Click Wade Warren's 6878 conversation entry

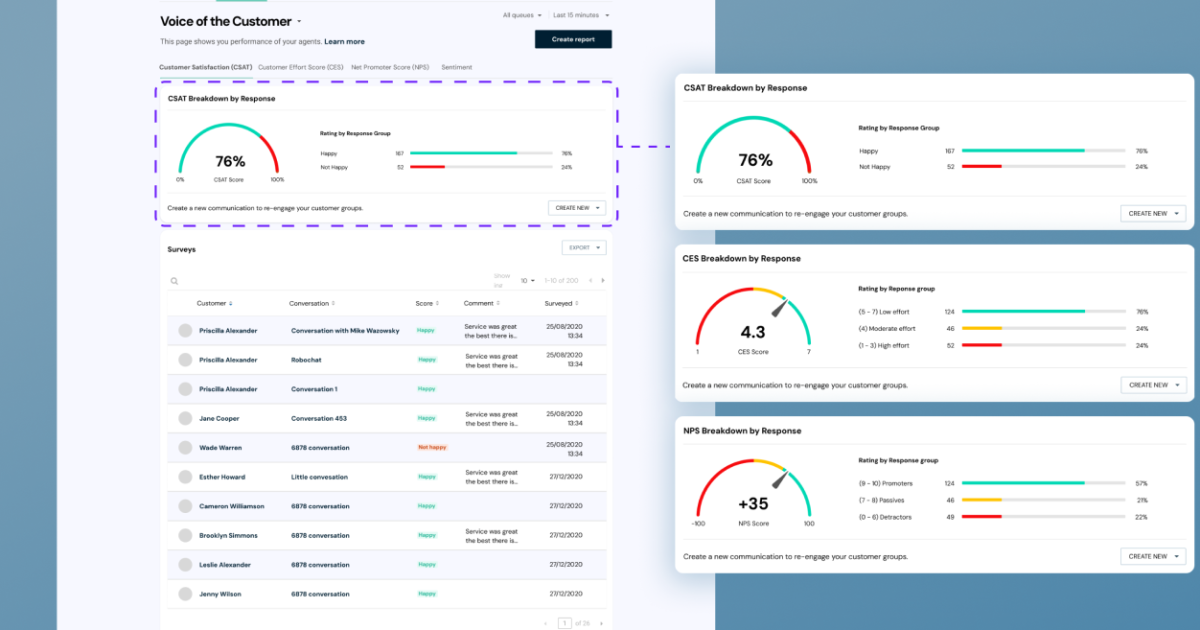pyautogui.click(x=320, y=448)
